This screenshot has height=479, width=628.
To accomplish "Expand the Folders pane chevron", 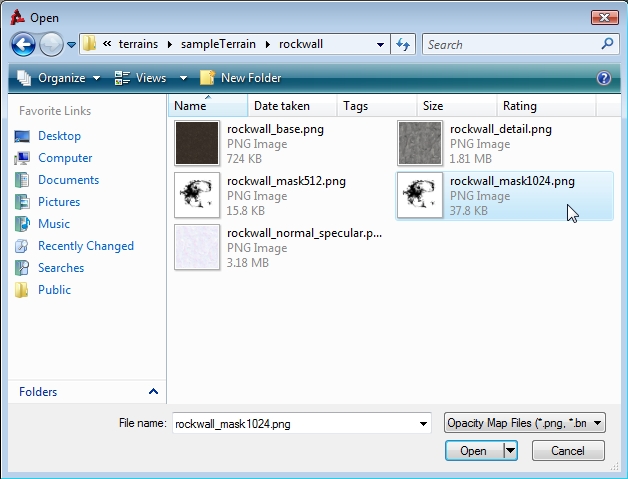I will click(x=153, y=392).
